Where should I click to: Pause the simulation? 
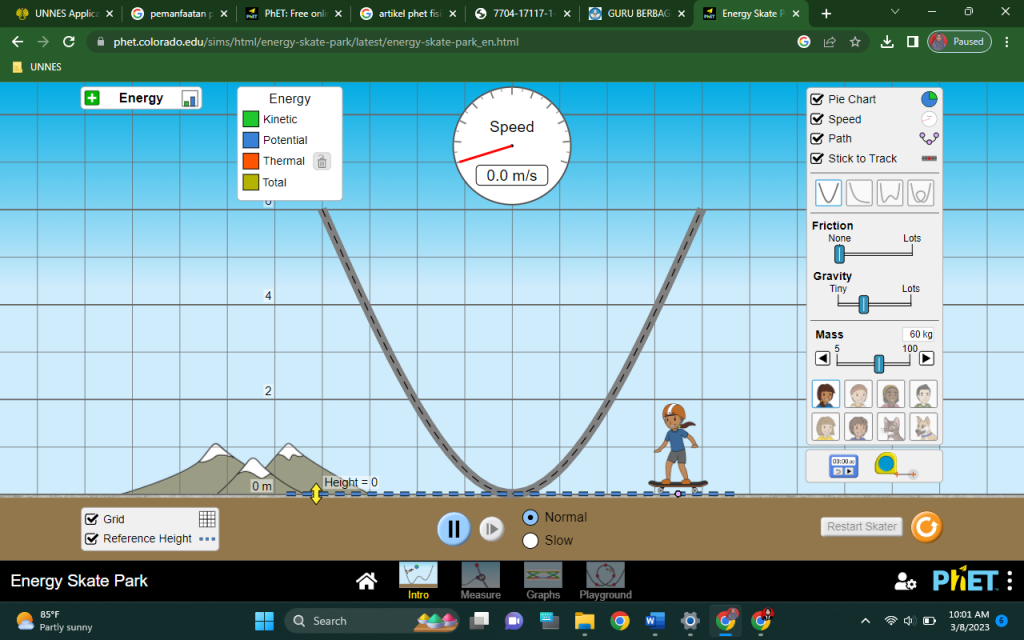(453, 528)
